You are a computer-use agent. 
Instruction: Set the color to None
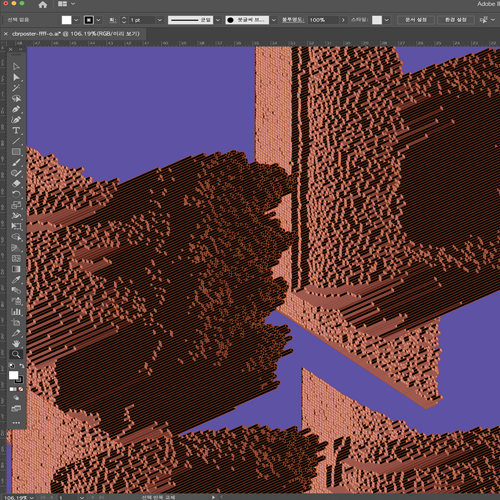coord(21,389)
